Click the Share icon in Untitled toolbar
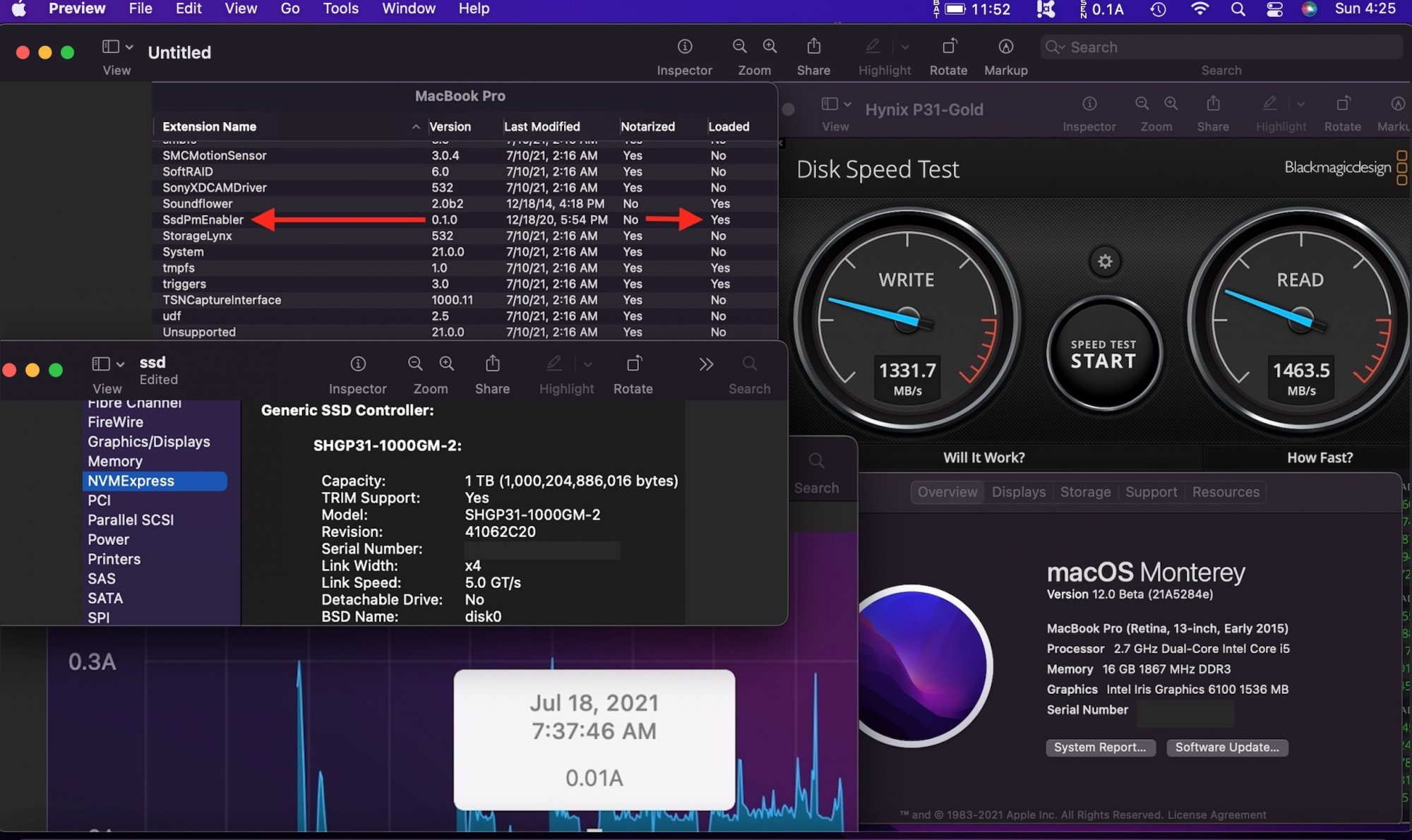The image size is (1412, 840). (x=813, y=47)
